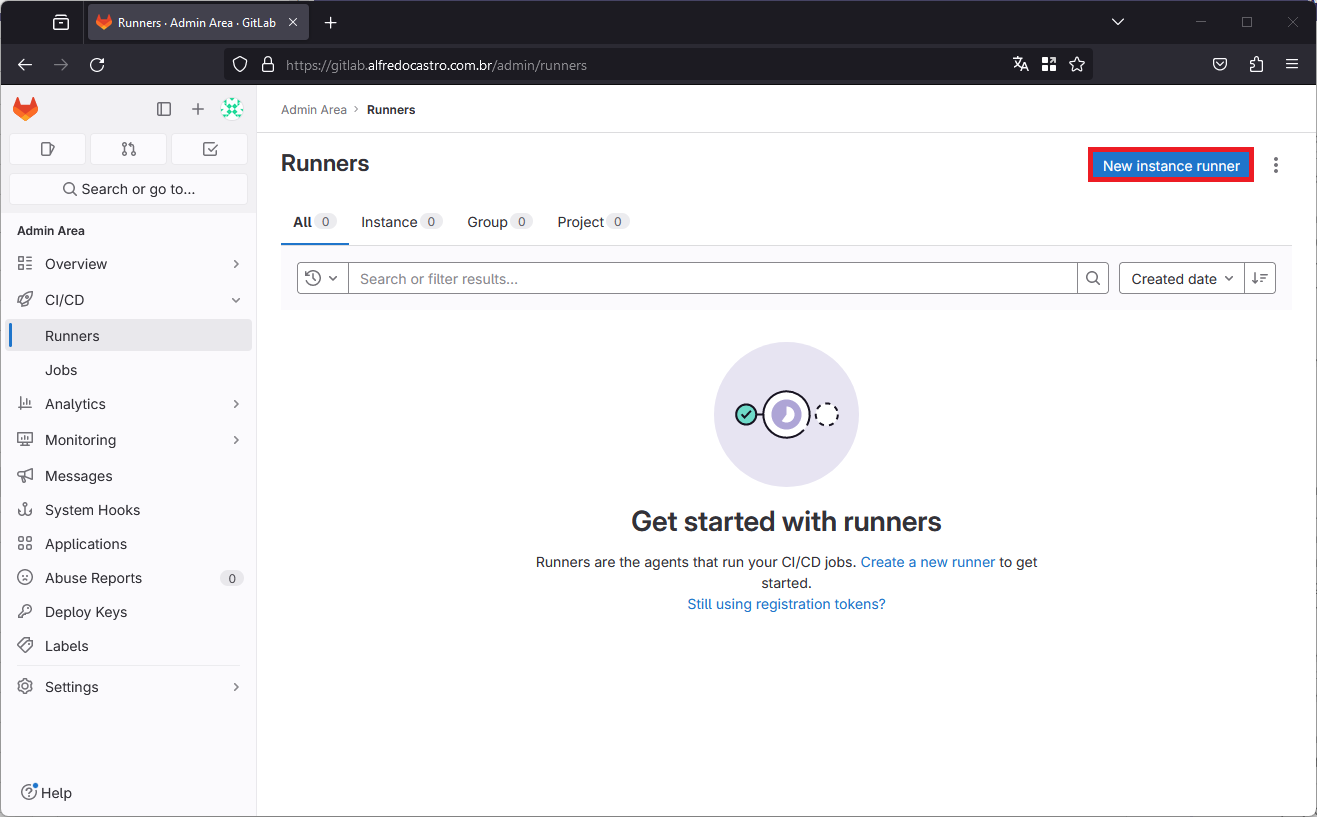Reload the page with the browser refresh button
Viewport: 1317px width, 817px height.
(97, 65)
